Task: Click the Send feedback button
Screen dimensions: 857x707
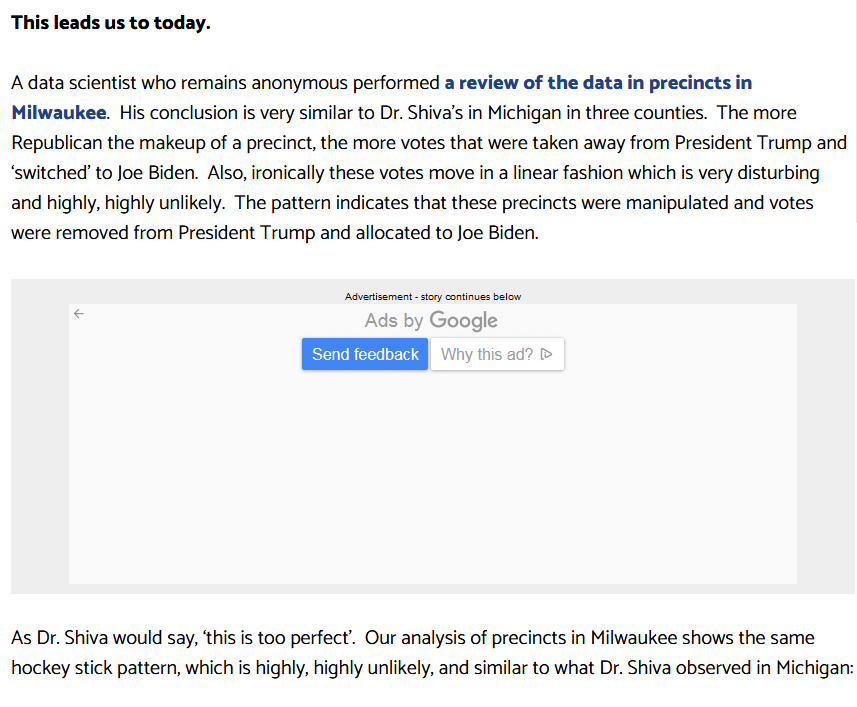Action: (365, 354)
